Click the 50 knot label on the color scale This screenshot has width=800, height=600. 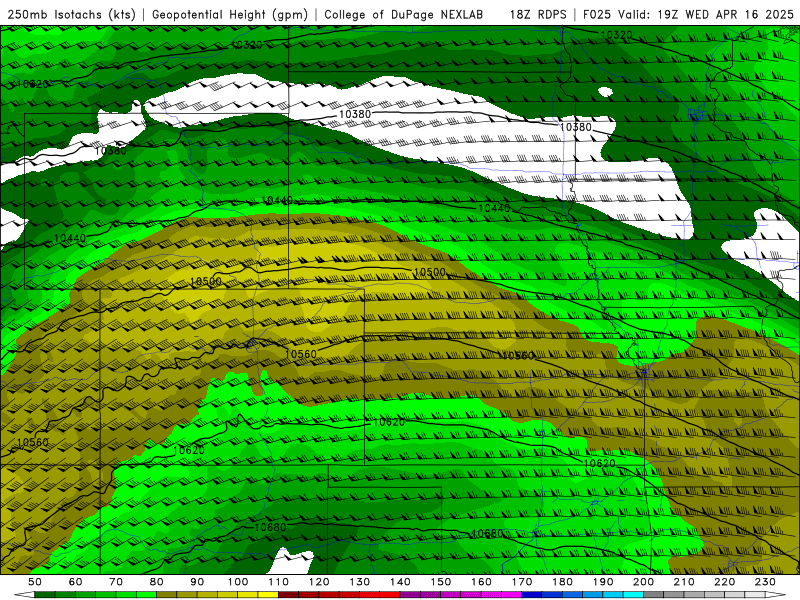point(35,582)
